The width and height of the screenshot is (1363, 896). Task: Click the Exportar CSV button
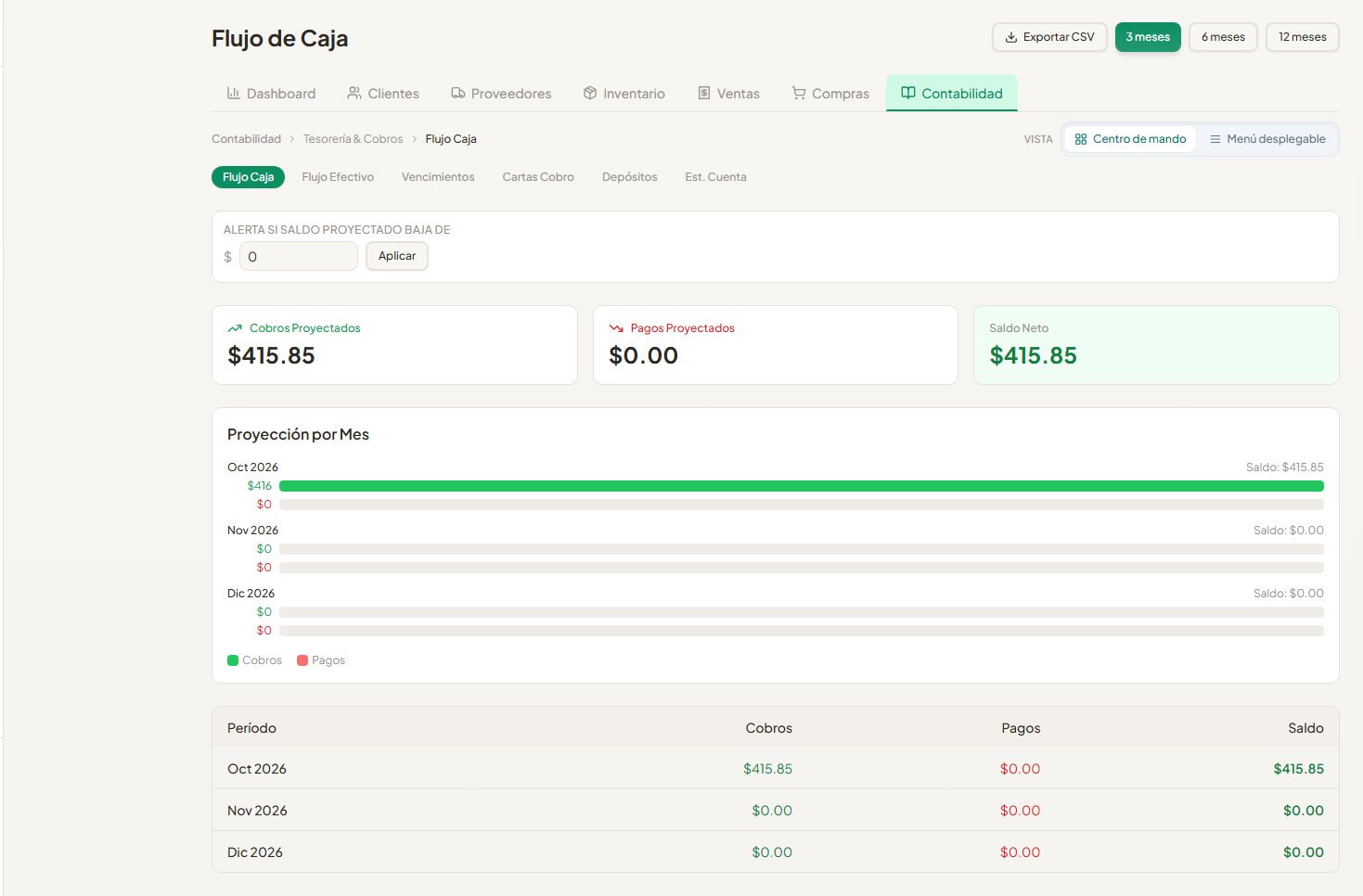[x=1049, y=37]
